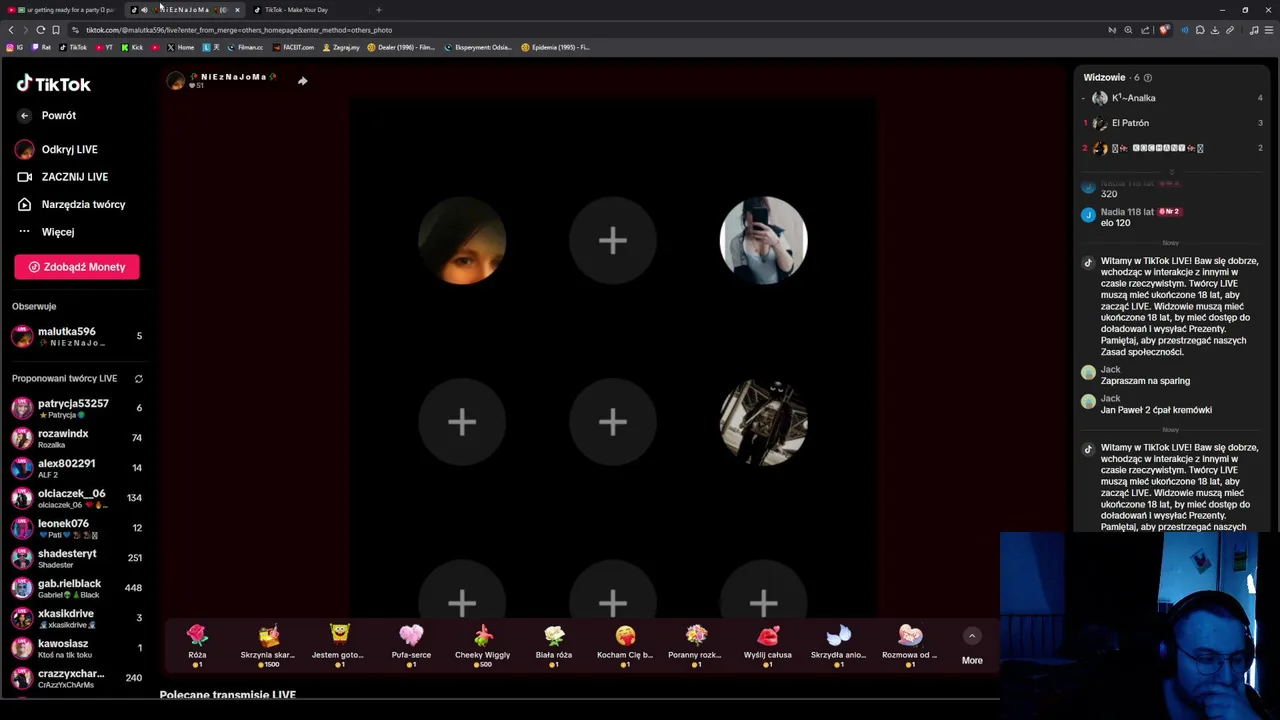
Task: Click the address bar URL
Action: [x=239, y=30]
